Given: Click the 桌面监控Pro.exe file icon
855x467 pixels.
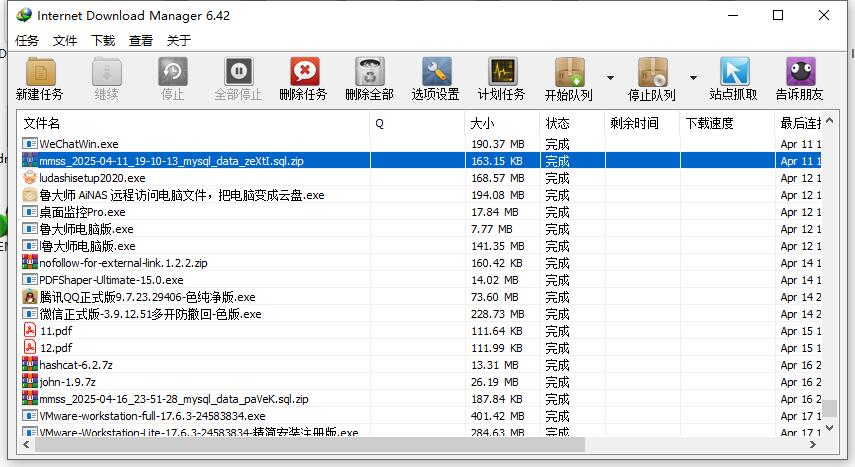Looking at the screenshot, I should (x=29, y=211).
